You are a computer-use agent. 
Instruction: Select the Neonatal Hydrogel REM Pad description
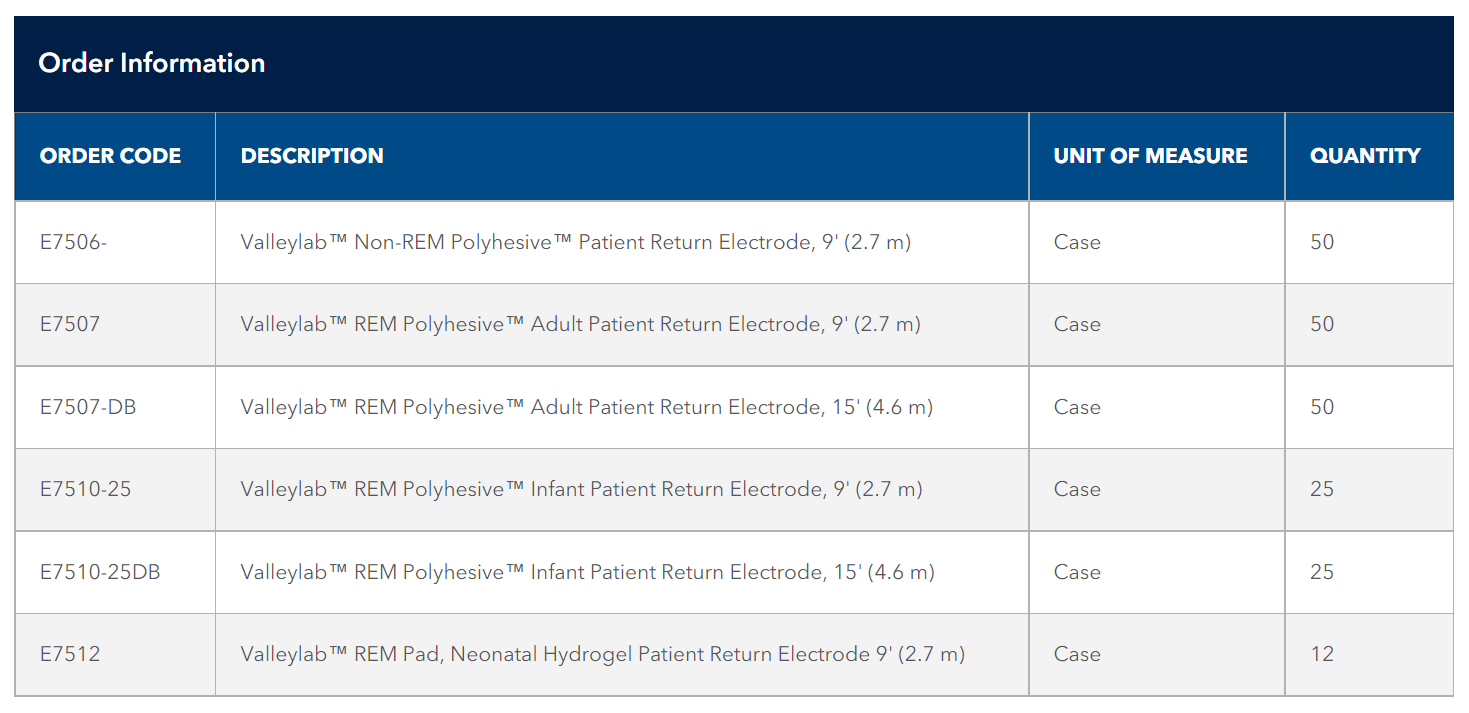(x=603, y=654)
